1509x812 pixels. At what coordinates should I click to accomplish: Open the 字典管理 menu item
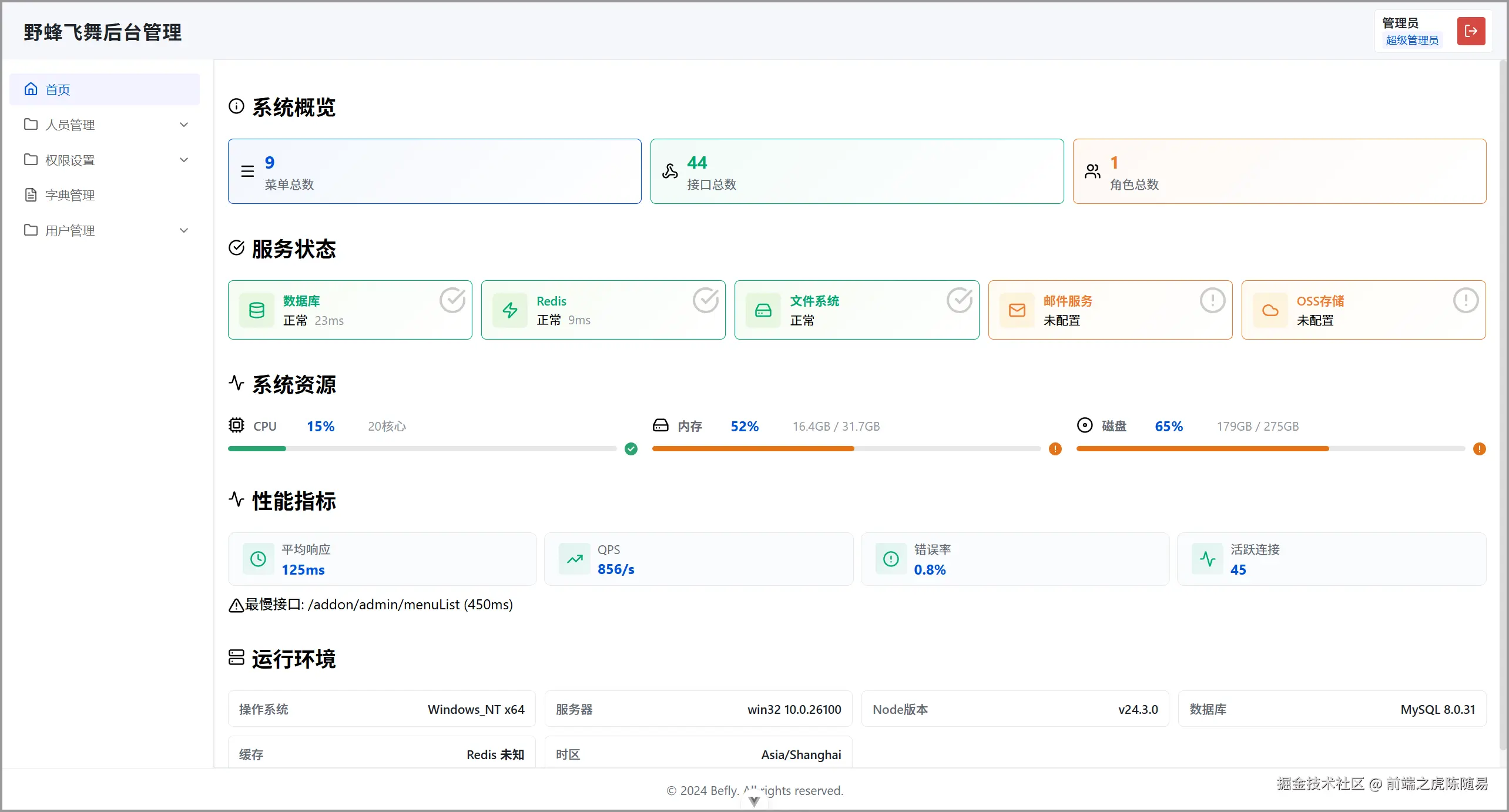coord(70,195)
